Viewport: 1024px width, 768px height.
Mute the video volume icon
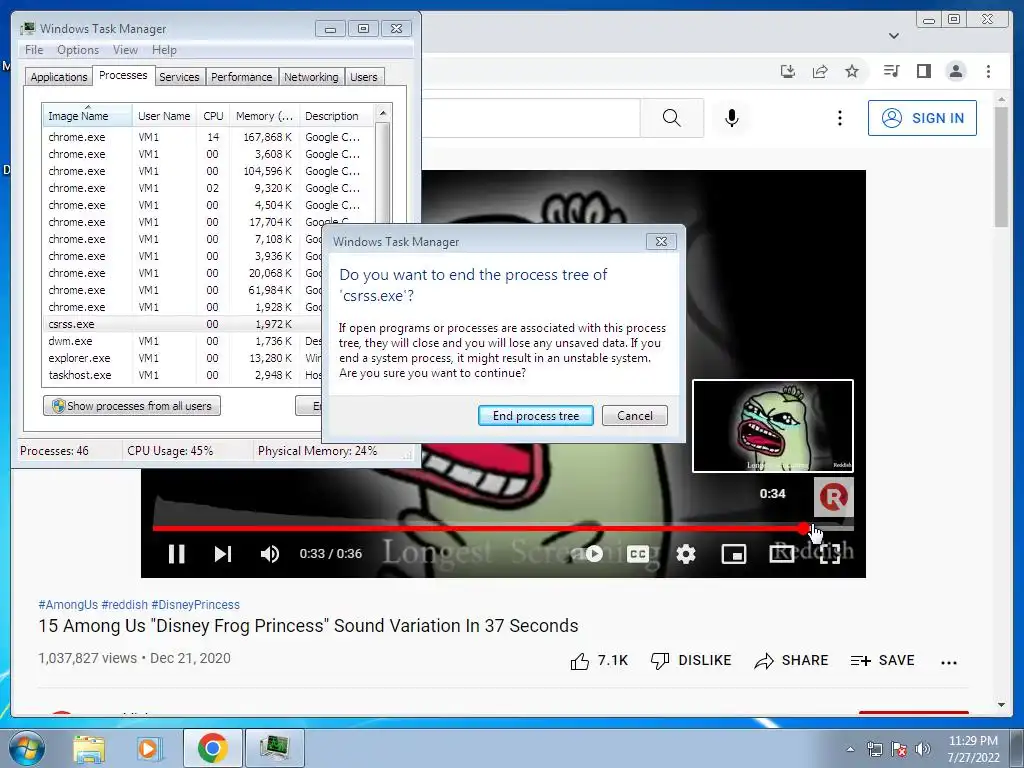pyautogui.click(x=269, y=554)
